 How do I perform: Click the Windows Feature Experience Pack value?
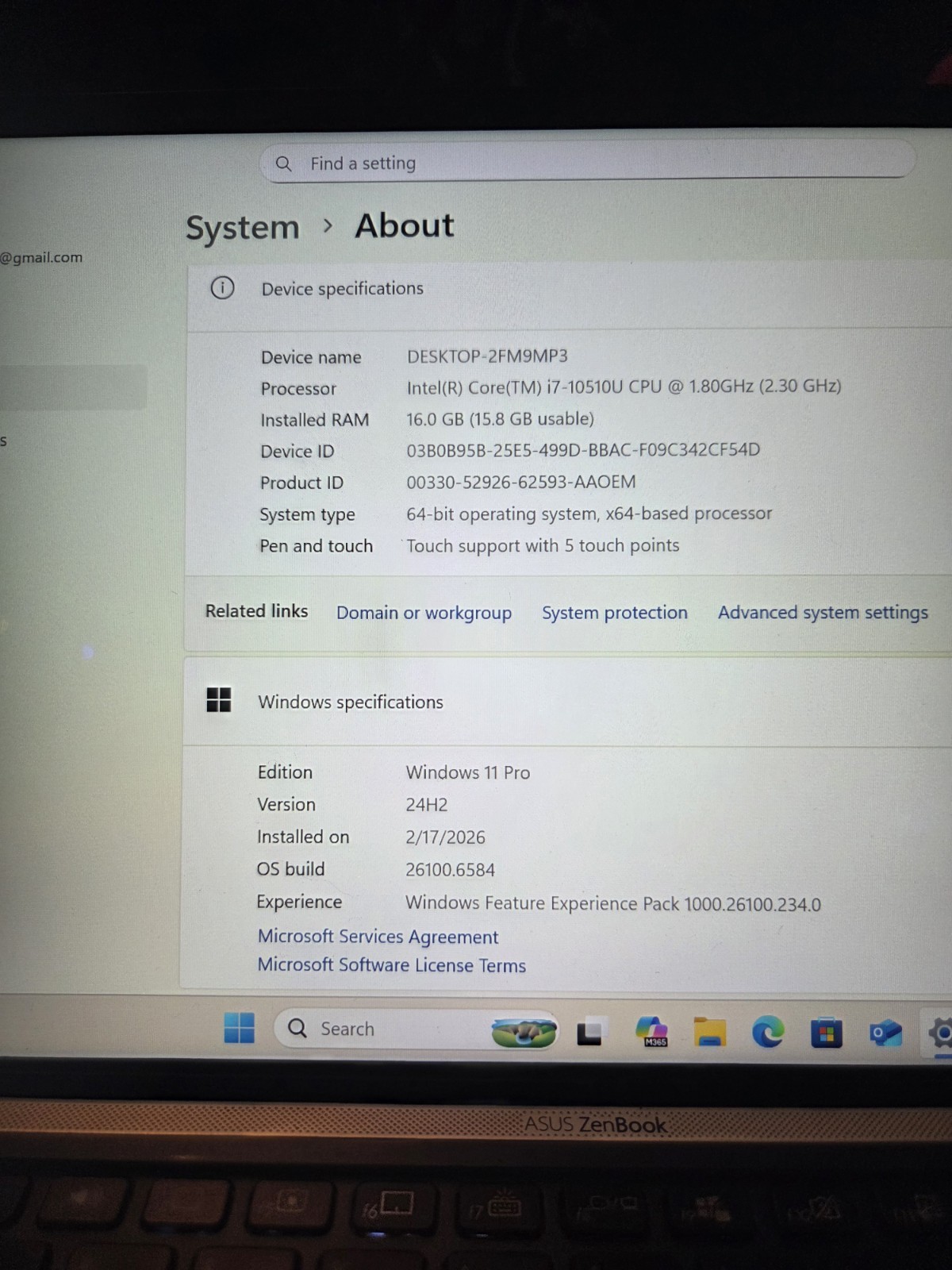pyautogui.click(x=613, y=903)
